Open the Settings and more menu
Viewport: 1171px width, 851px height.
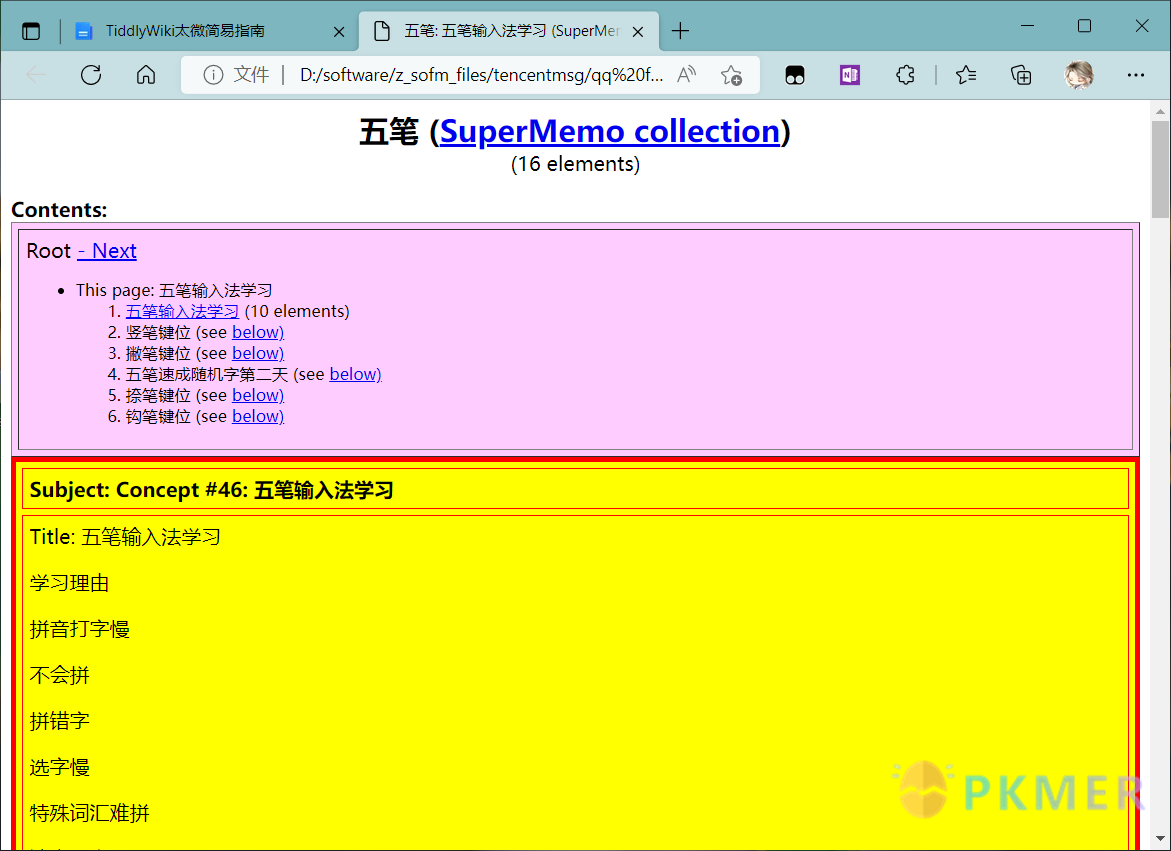(x=1136, y=75)
